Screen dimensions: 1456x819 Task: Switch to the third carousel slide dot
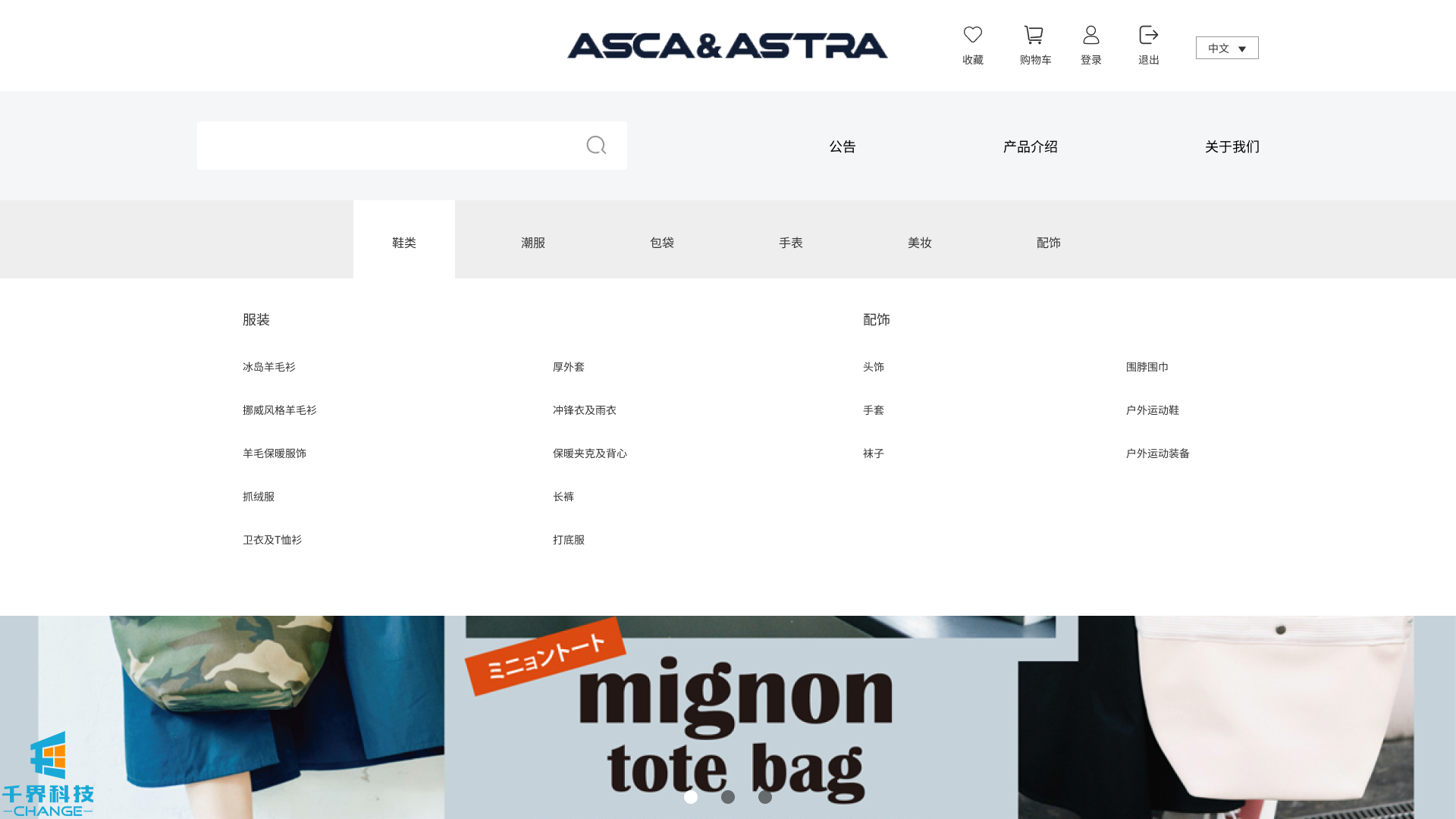point(764,797)
